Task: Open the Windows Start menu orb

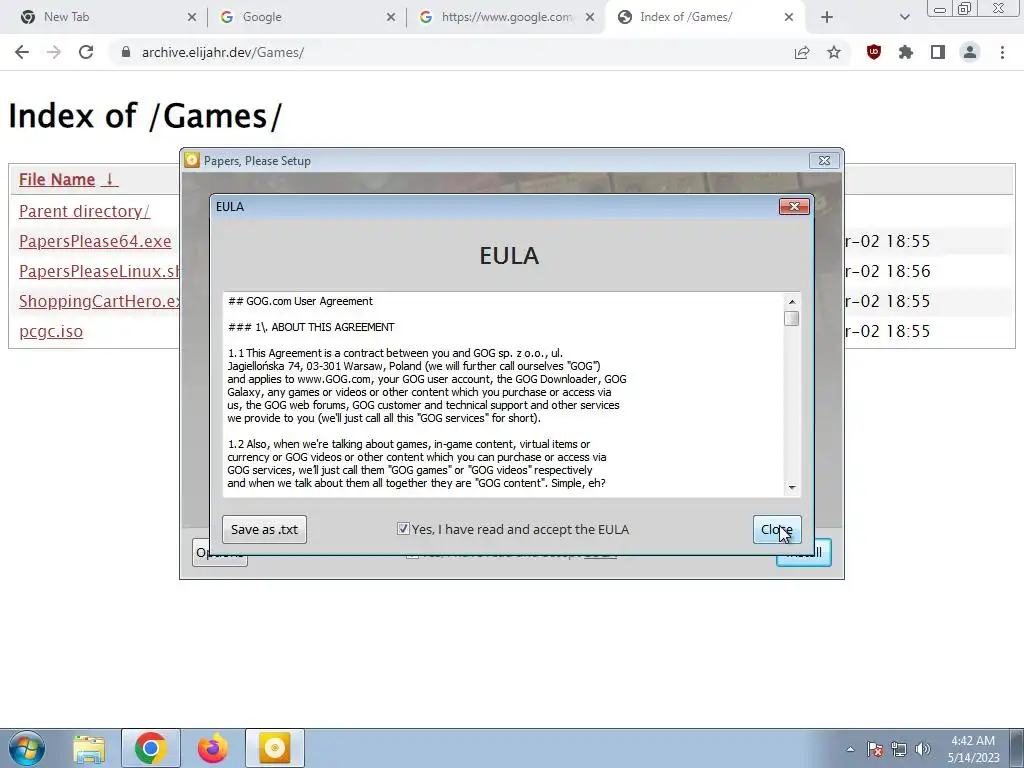Action: point(27,748)
